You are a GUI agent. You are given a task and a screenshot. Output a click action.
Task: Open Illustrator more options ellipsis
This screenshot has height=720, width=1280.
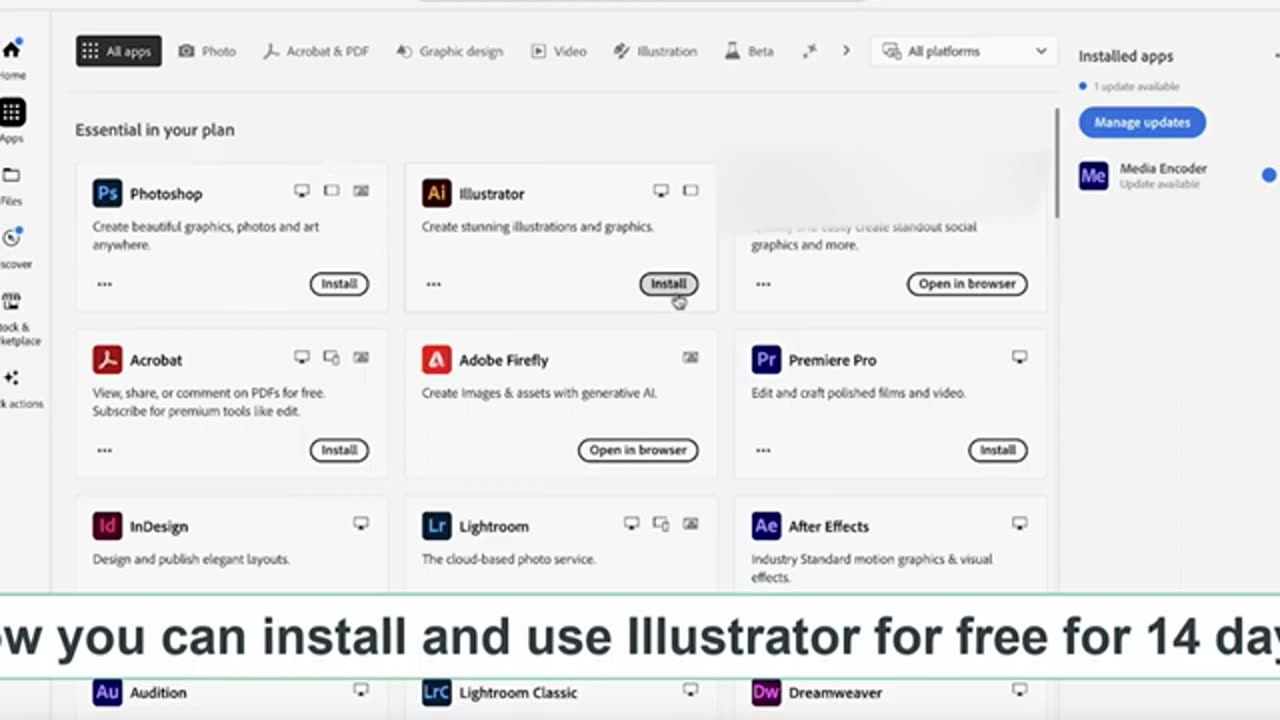click(x=434, y=284)
